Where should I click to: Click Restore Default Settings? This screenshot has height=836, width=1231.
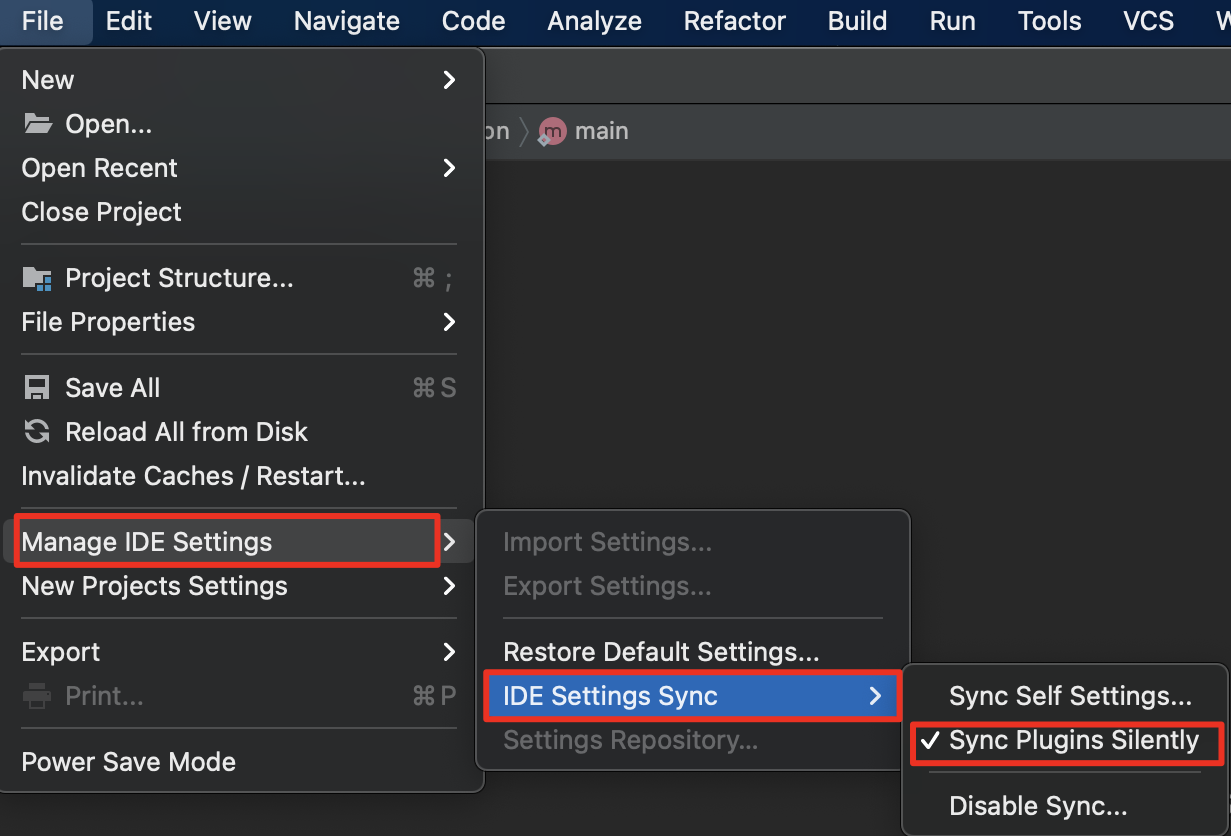tap(660, 651)
